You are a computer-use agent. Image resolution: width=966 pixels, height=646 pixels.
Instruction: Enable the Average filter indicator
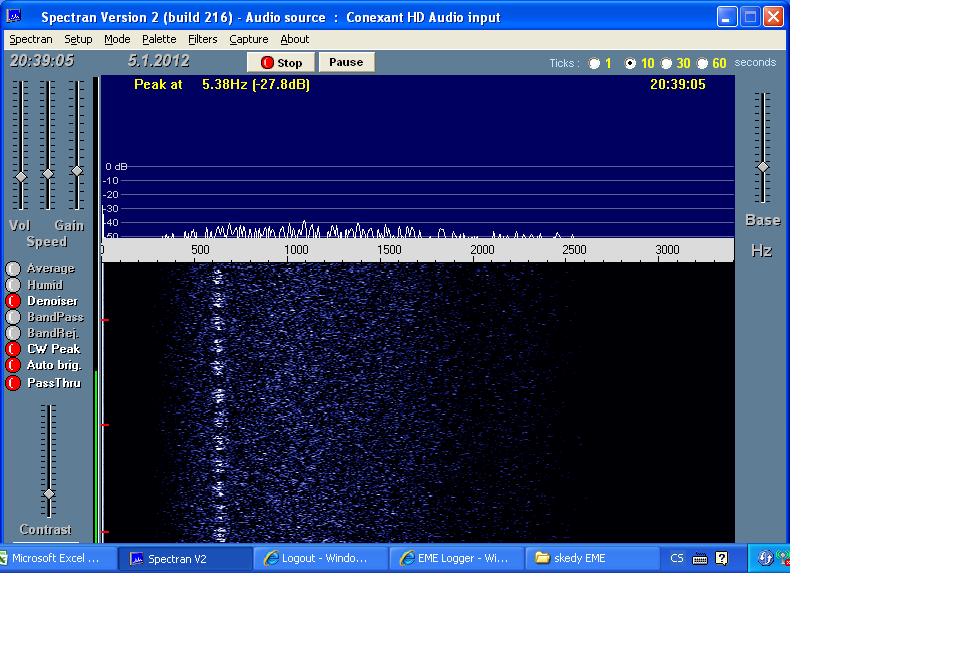click(13, 269)
